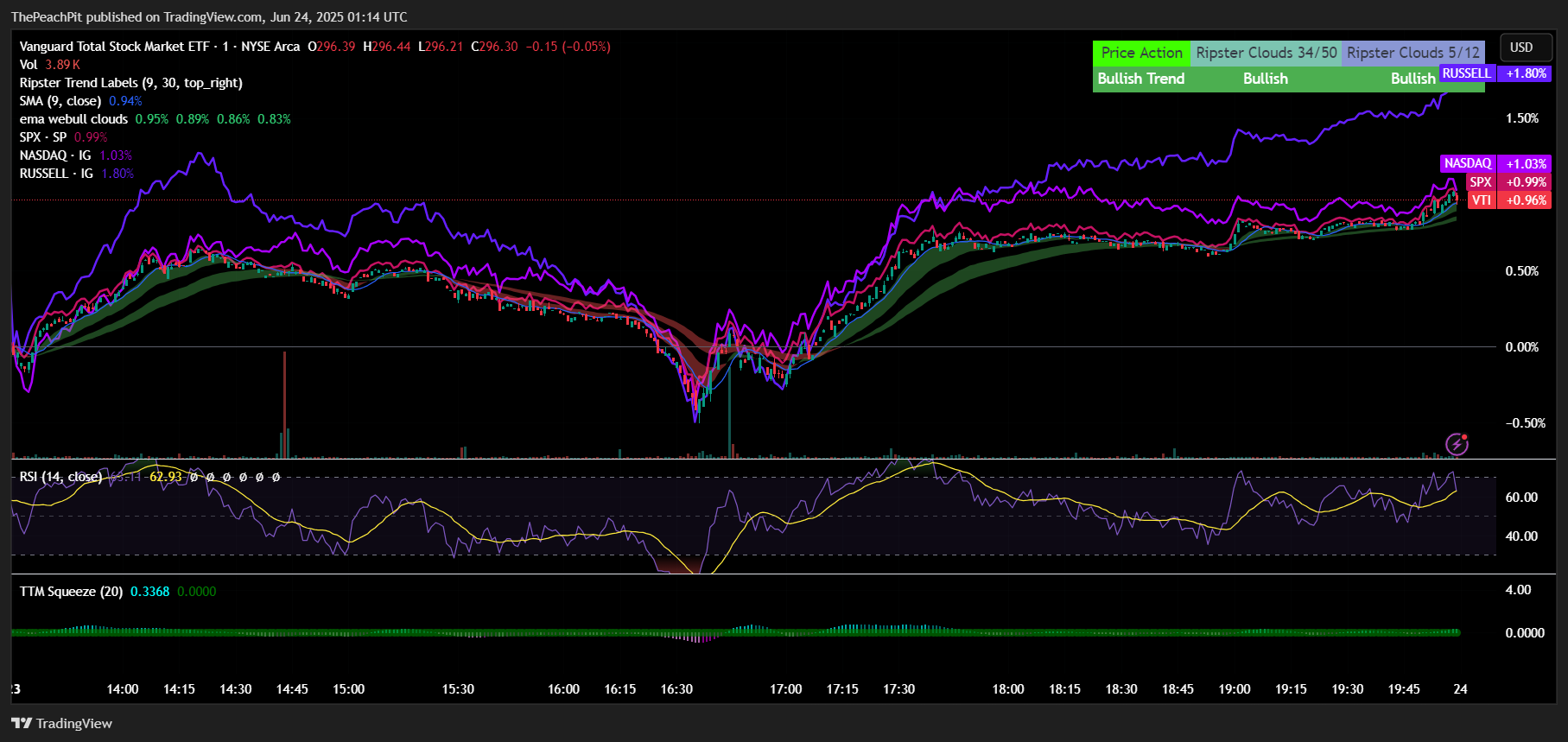Click the SPX series label tag
Screen dimensions: 1568x742
(1481, 182)
